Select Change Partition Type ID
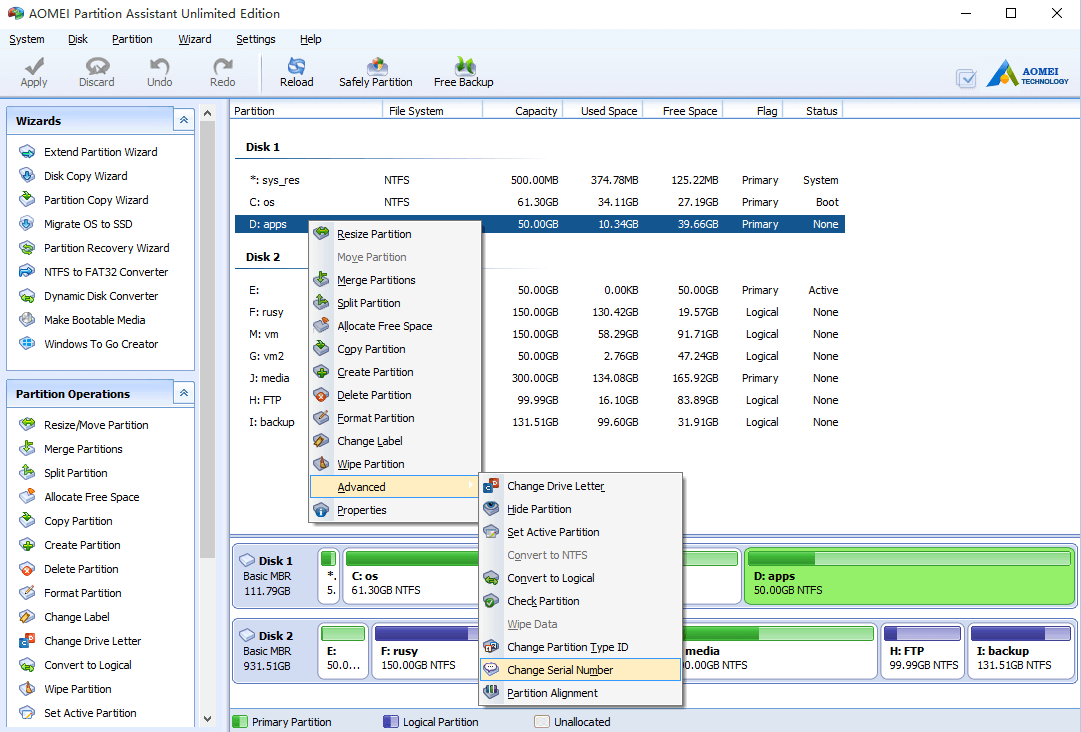Image resolution: width=1081 pixels, height=732 pixels. 580,647
